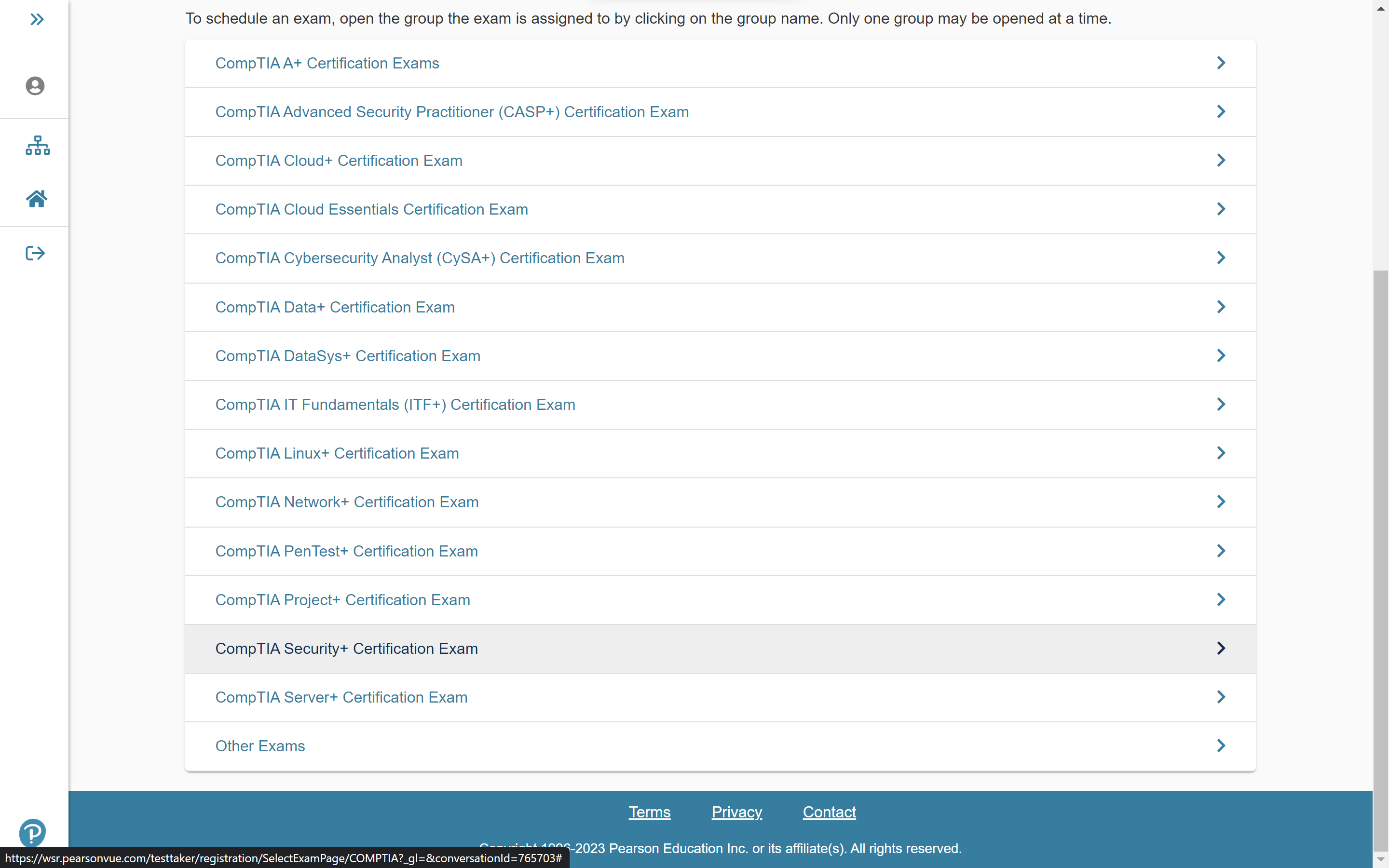Viewport: 1389px width, 868px height.
Task: Open CompTIA Advanced Security Practitioner (CASP+) group
Action: (x=720, y=112)
